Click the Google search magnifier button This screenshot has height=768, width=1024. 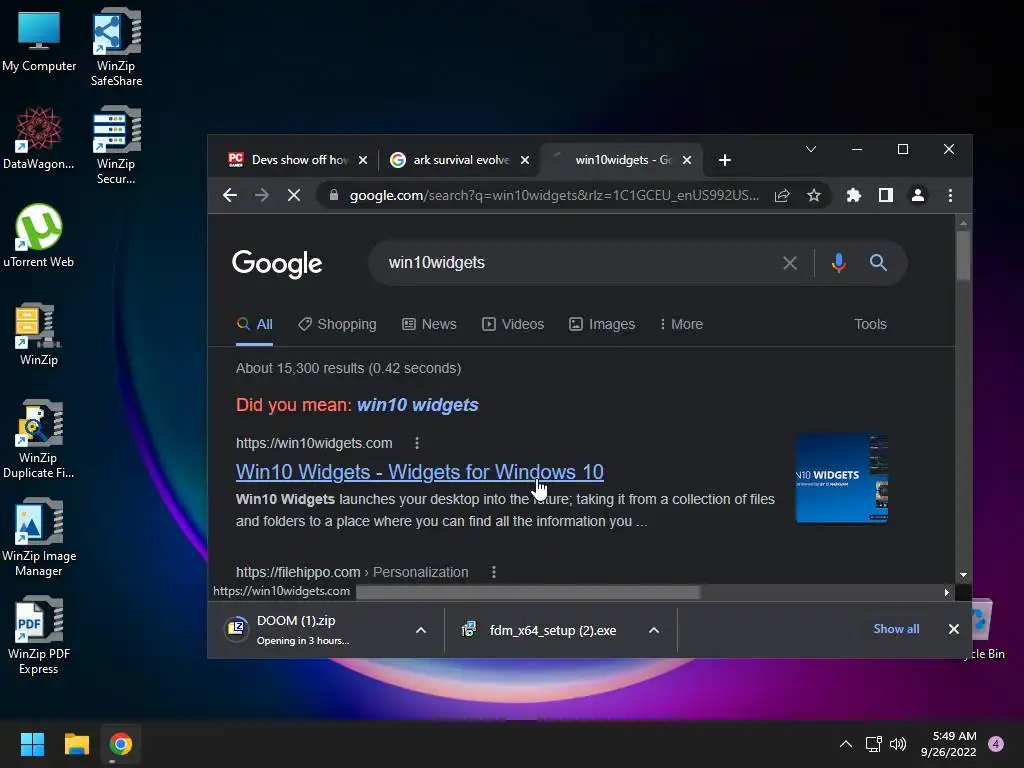(878, 263)
